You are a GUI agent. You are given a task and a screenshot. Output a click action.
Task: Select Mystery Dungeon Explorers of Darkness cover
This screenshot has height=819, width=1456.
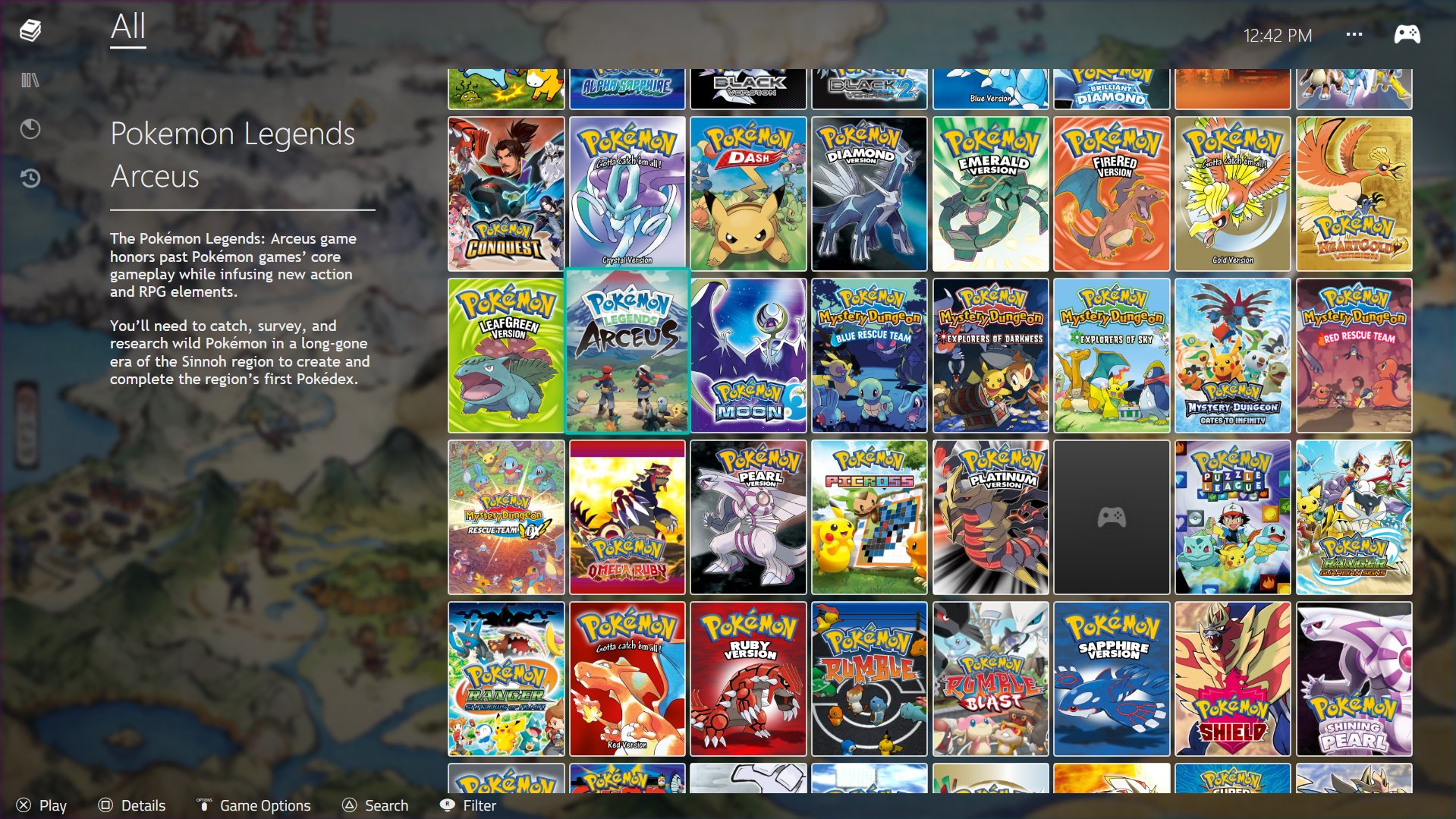[991, 355]
